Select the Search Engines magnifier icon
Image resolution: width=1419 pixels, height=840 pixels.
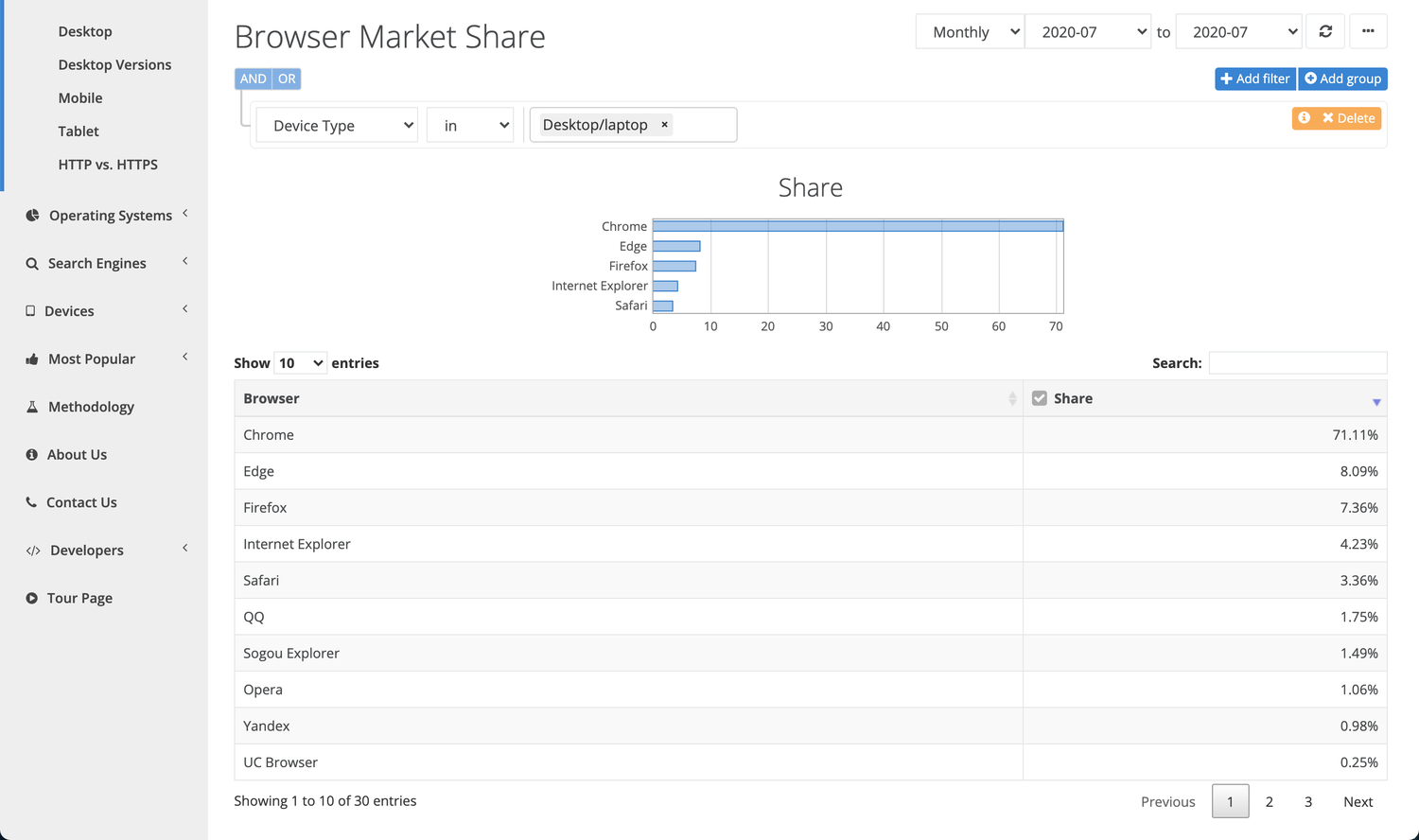tap(31, 263)
